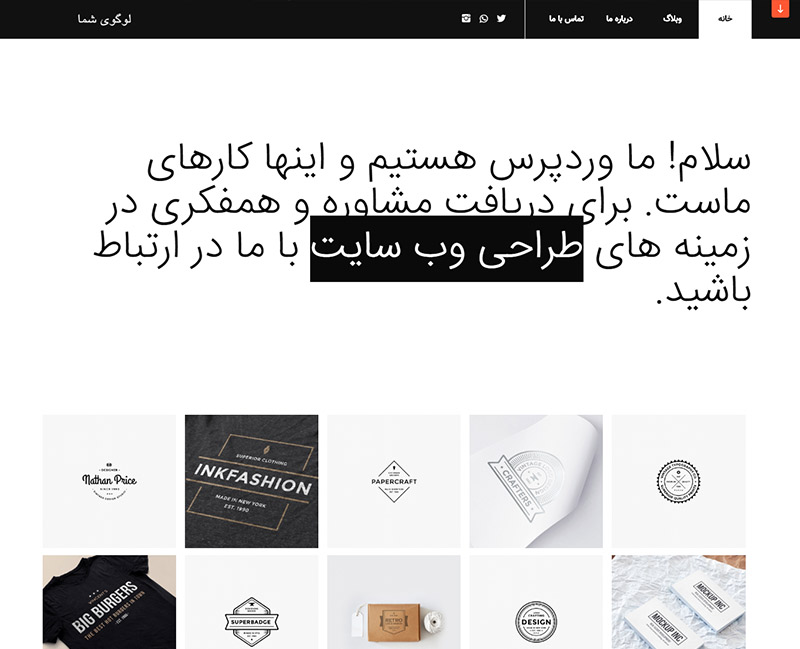Open the Retro cardboard box thumbnail
Image resolution: width=800 pixels, height=649 pixels.
[x=394, y=602]
